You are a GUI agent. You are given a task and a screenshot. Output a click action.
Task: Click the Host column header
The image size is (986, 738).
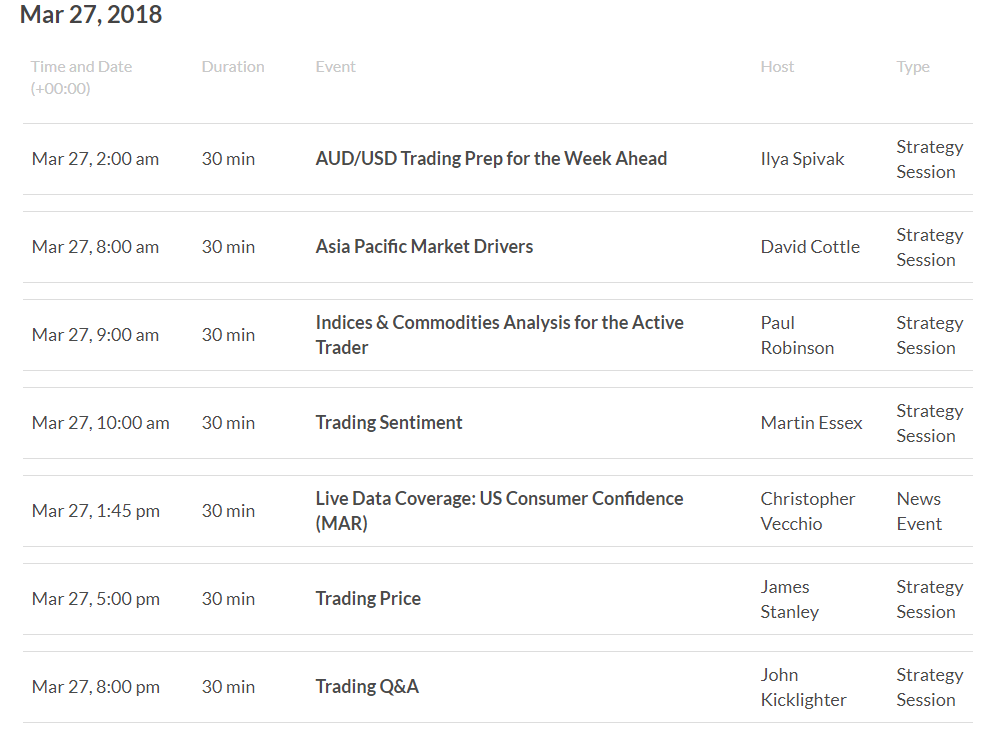(777, 67)
